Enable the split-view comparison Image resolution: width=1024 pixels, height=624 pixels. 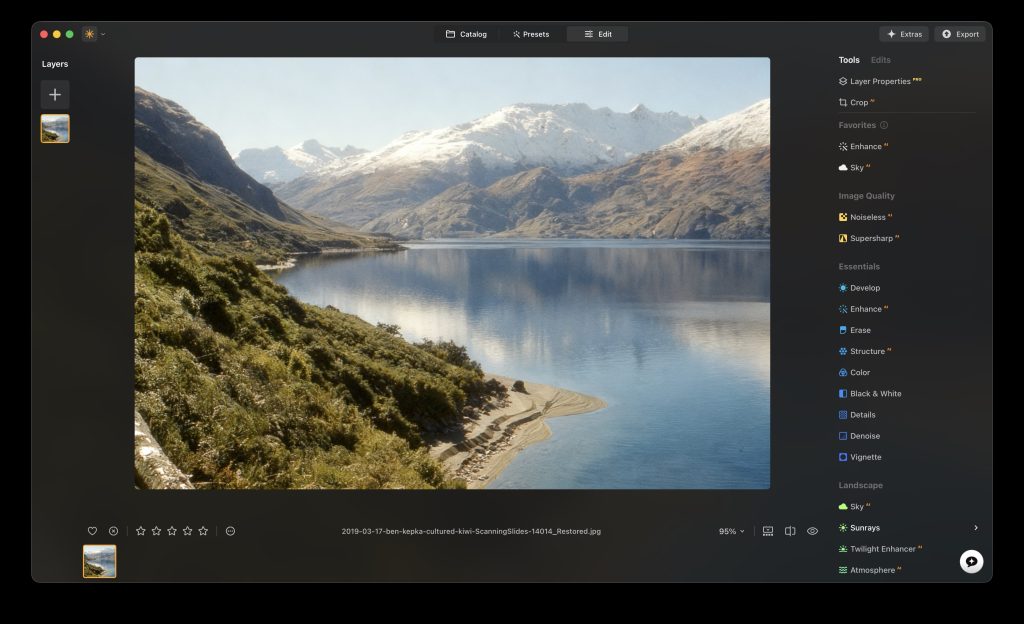click(789, 530)
